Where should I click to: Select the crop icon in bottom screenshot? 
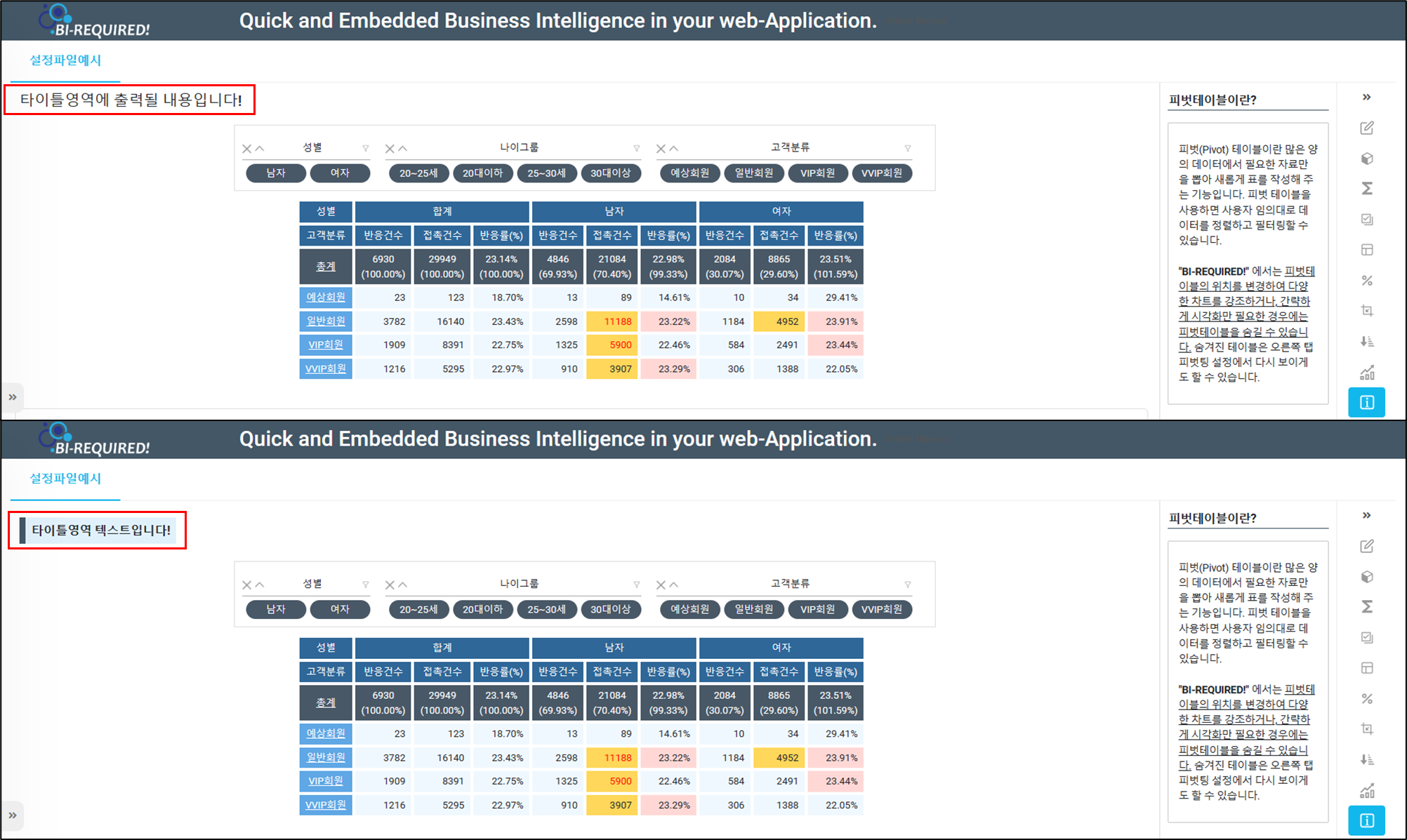coord(1366,729)
